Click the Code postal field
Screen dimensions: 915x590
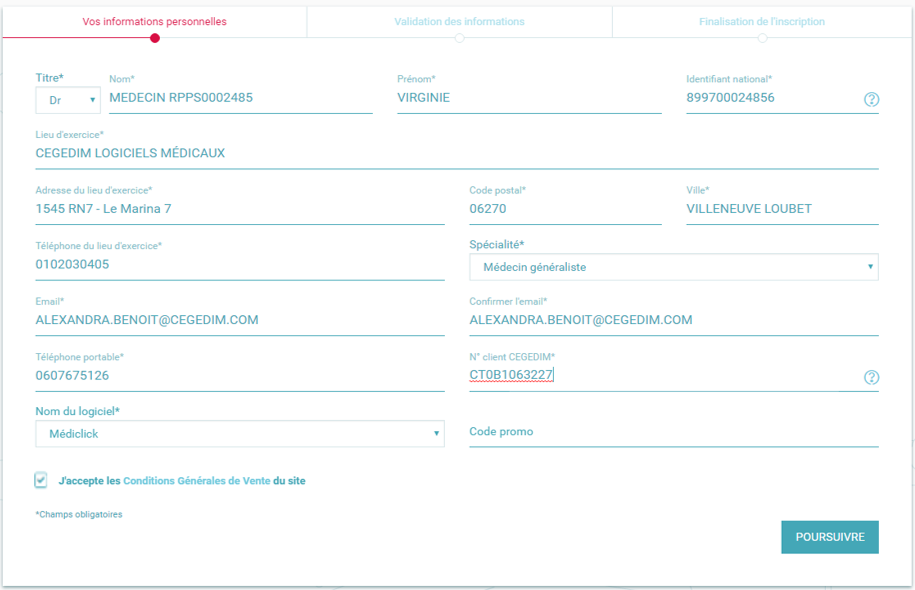click(564, 209)
